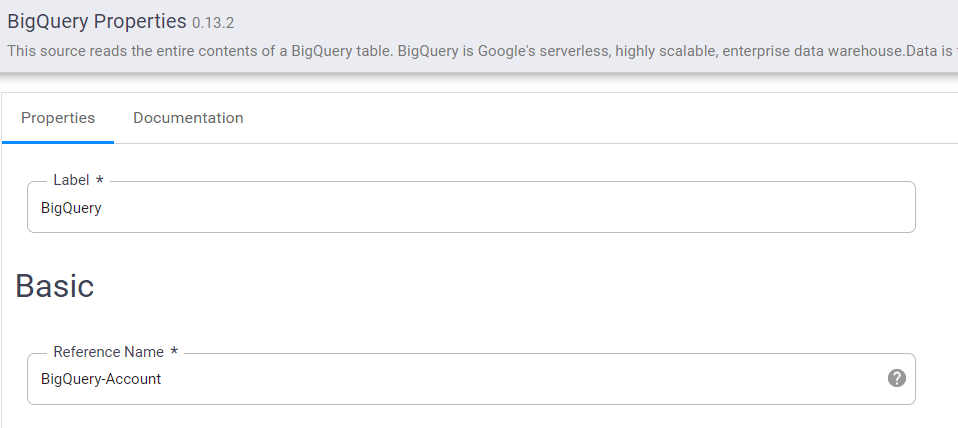Click the BigQuery-Account text value
This screenshot has width=958, height=428.
coord(101,379)
